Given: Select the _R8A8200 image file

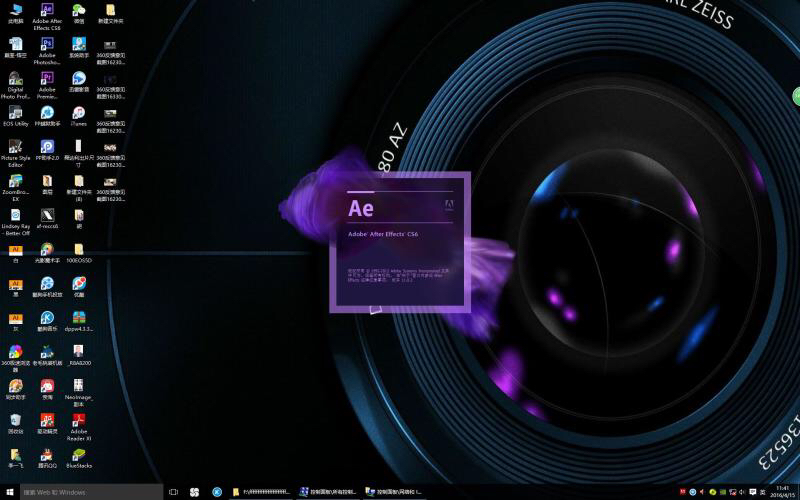Looking at the screenshot, I should pos(79,356).
